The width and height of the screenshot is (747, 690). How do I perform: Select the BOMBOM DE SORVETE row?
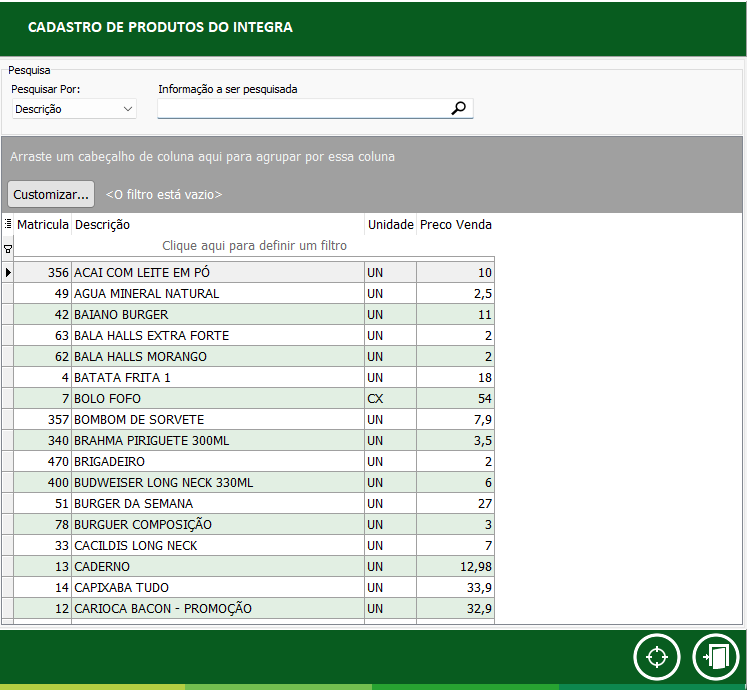coord(254,419)
